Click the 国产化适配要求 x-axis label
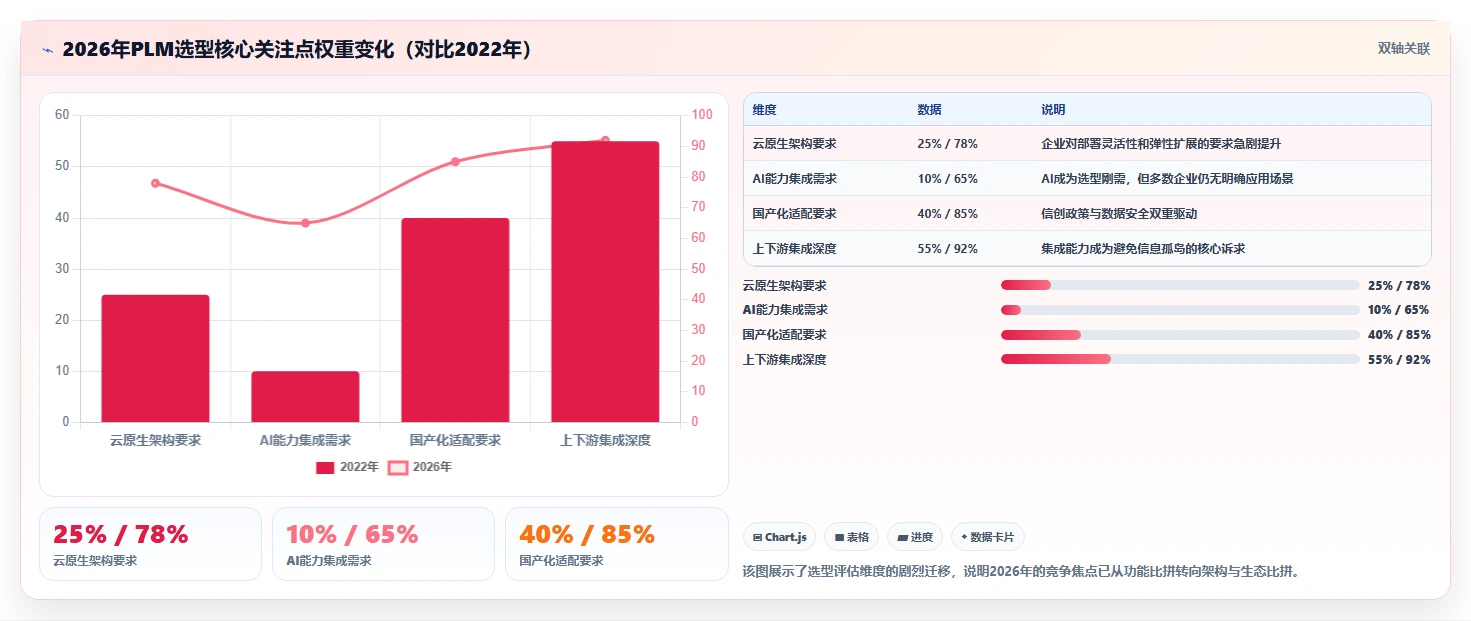Screen dimensions: 1471x621 coord(455,440)
